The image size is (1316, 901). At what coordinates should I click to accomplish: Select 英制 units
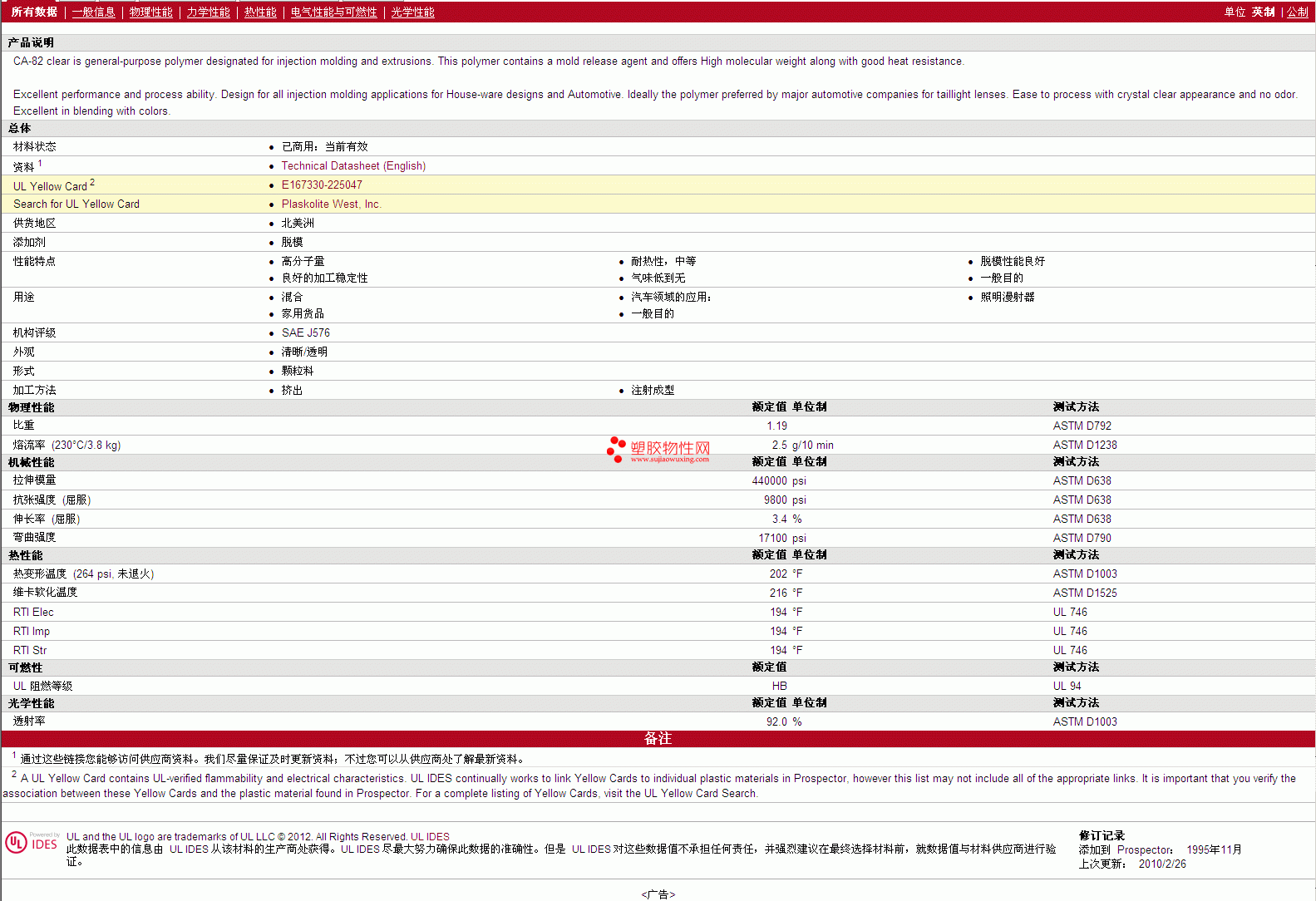[1263, 12]
